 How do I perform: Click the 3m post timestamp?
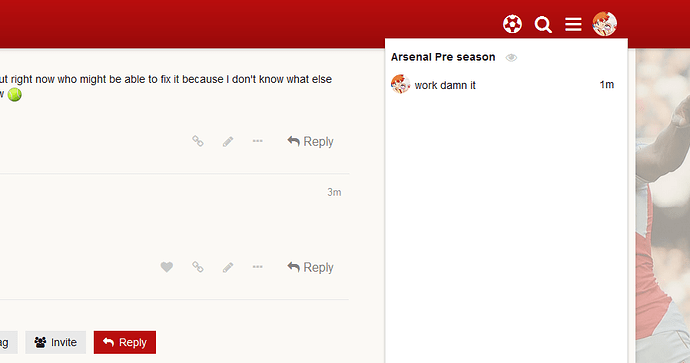334,192
